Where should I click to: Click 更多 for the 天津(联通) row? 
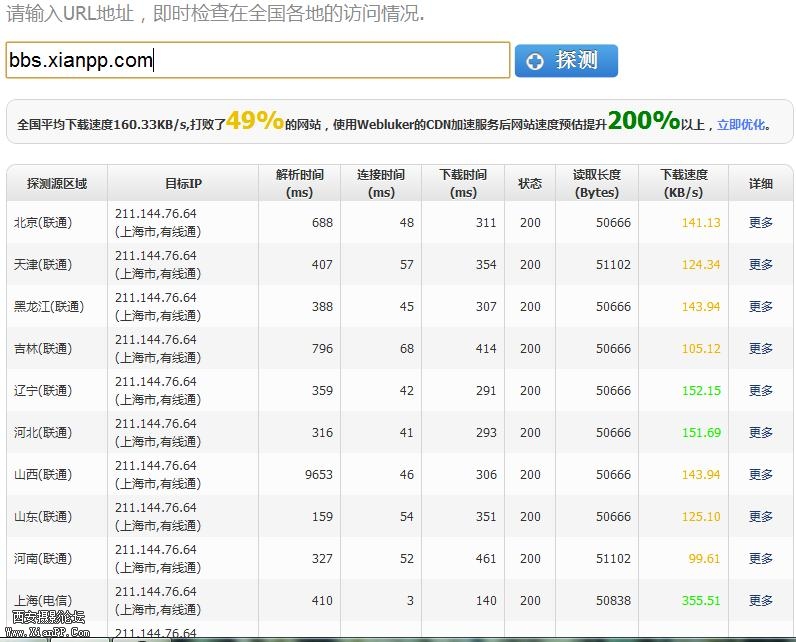click(x=761, y=265)
